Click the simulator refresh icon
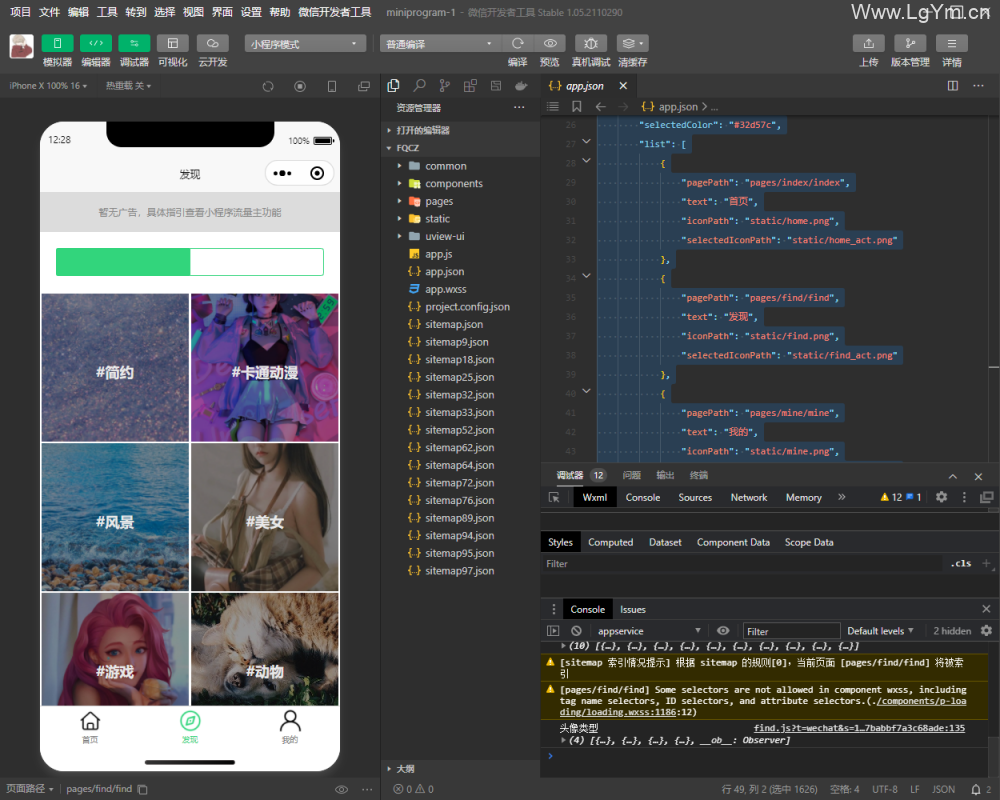The width and height of the screenshot is (1000, 800). (268, 86)
